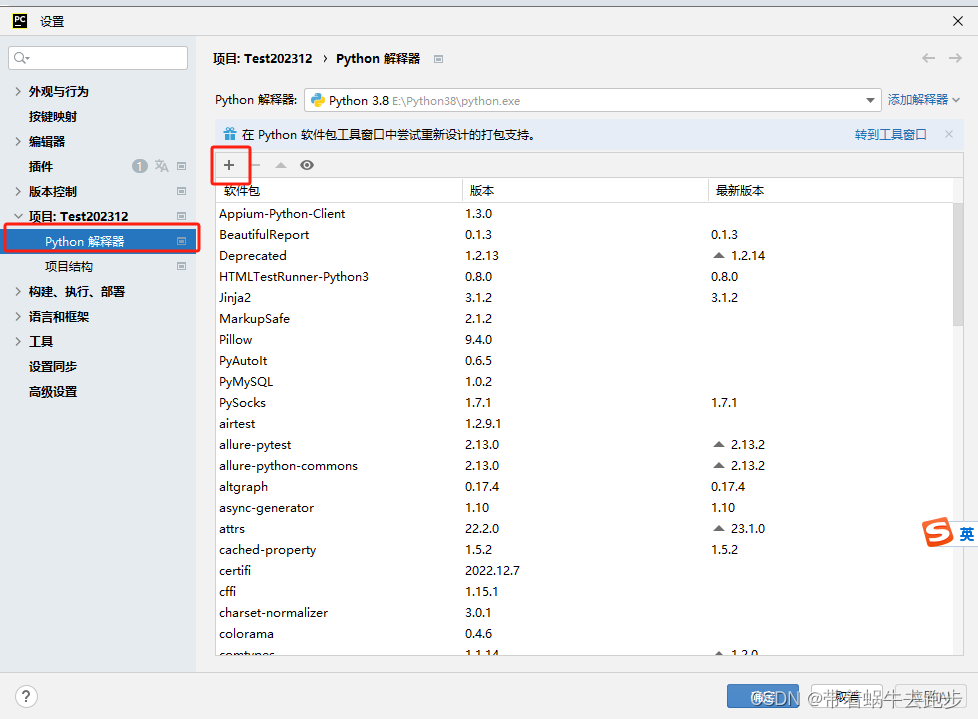Select the PySocks package row
Viewport: 978px width, 719px height.
584,402
